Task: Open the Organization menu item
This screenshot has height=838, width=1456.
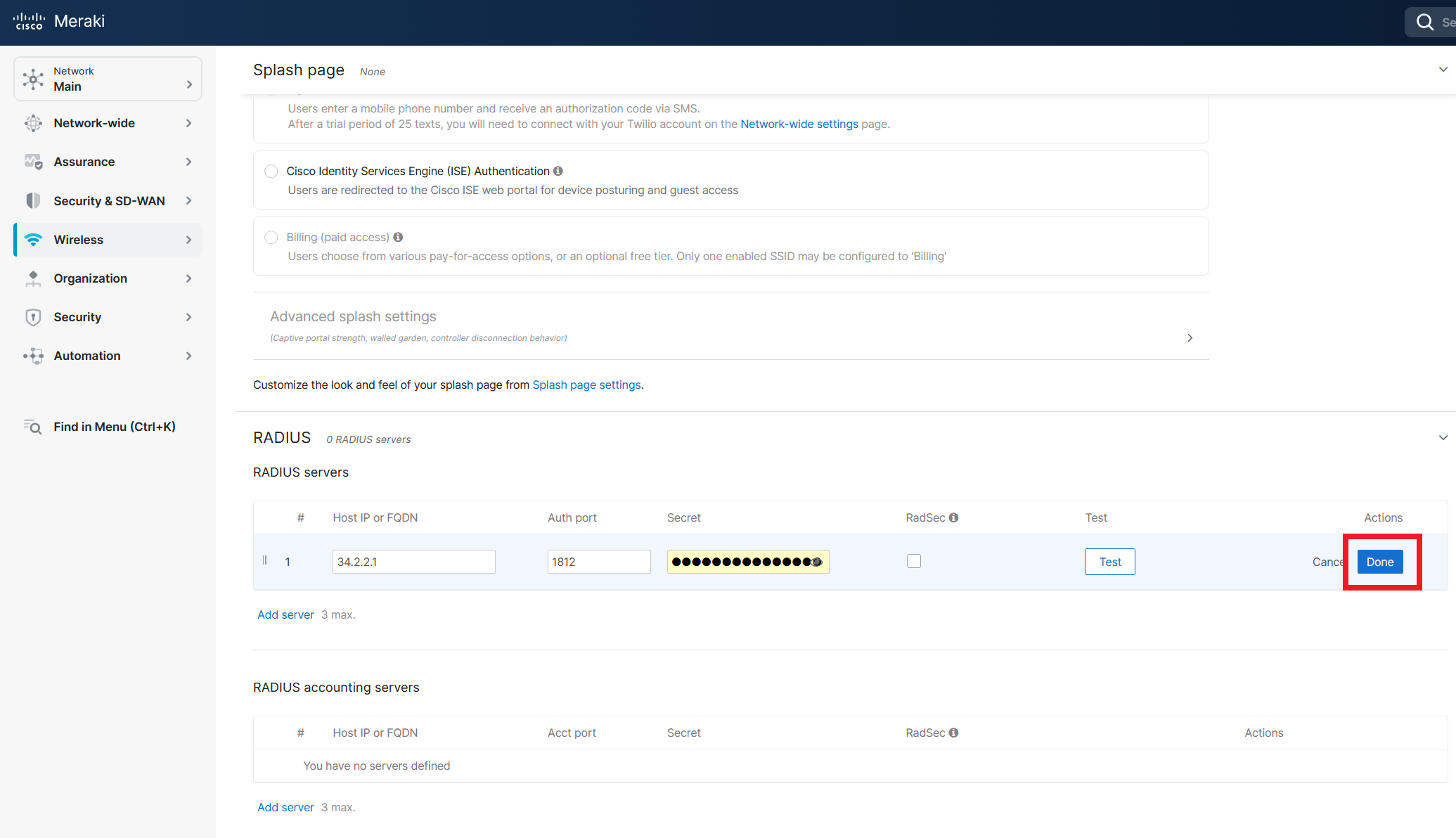Action: tap(108, 278)
